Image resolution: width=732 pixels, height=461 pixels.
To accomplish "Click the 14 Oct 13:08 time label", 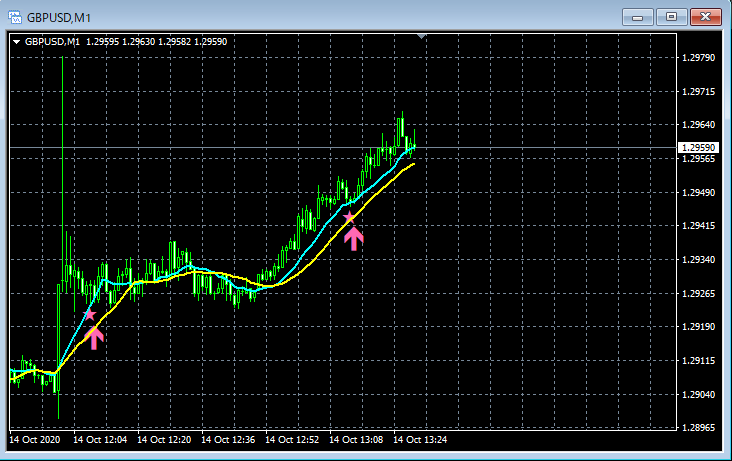I will (356, 440).
